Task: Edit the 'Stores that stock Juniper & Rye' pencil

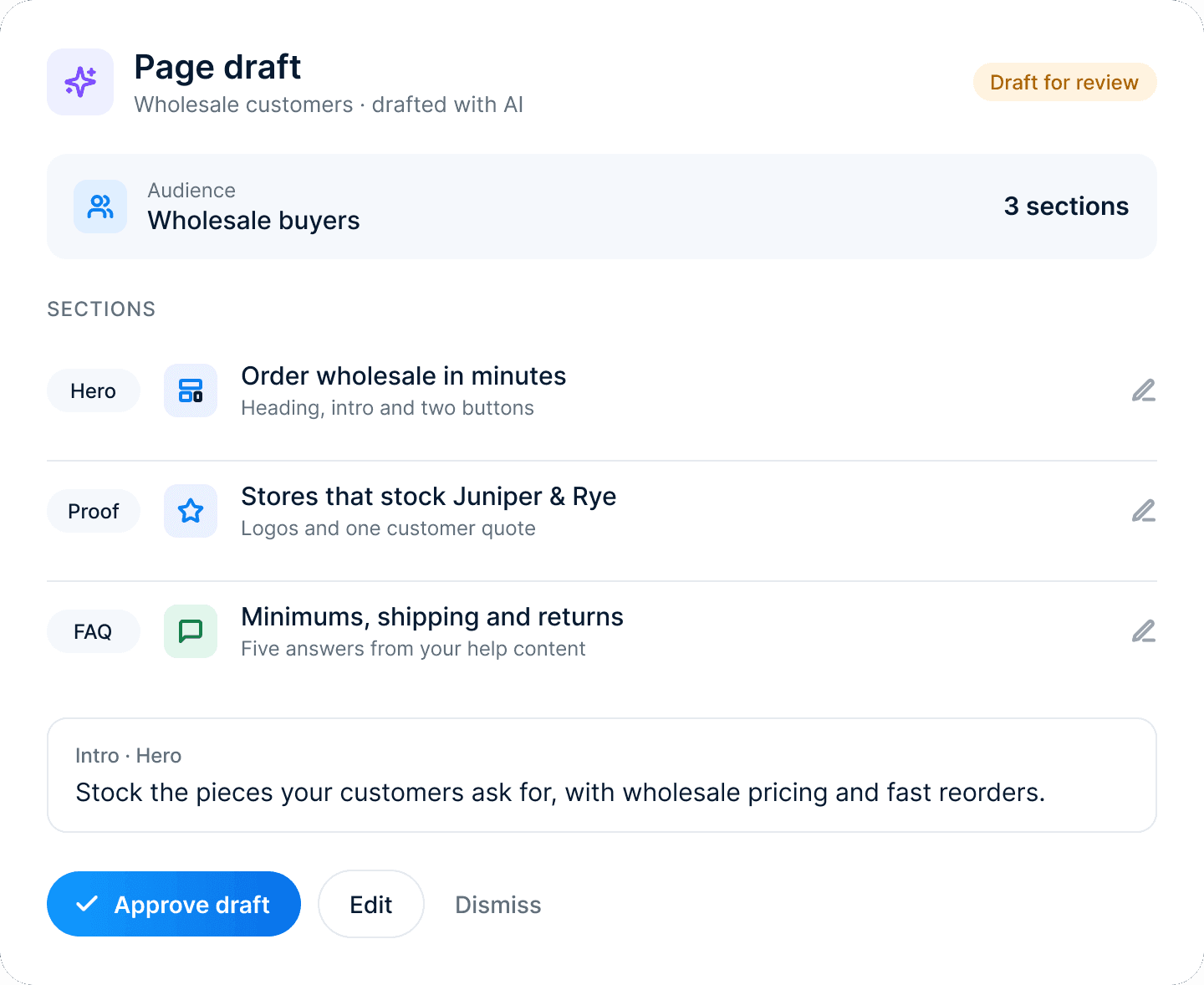Action: (1143, 511)
